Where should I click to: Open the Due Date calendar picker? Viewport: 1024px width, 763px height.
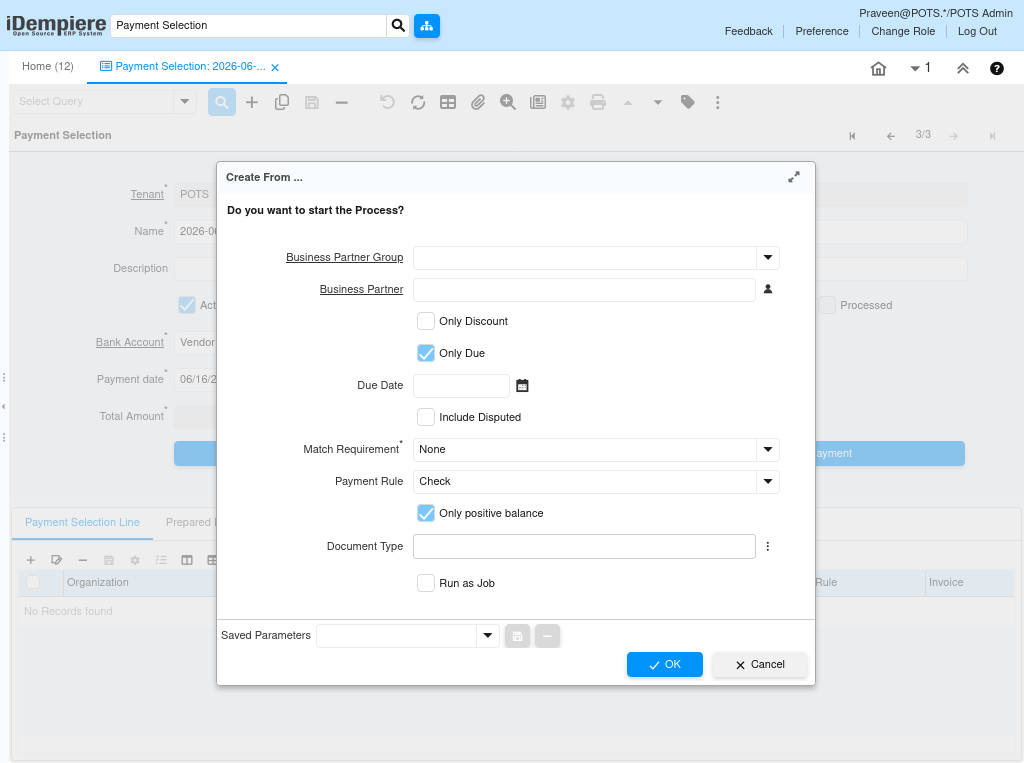[x=522, y=386]
